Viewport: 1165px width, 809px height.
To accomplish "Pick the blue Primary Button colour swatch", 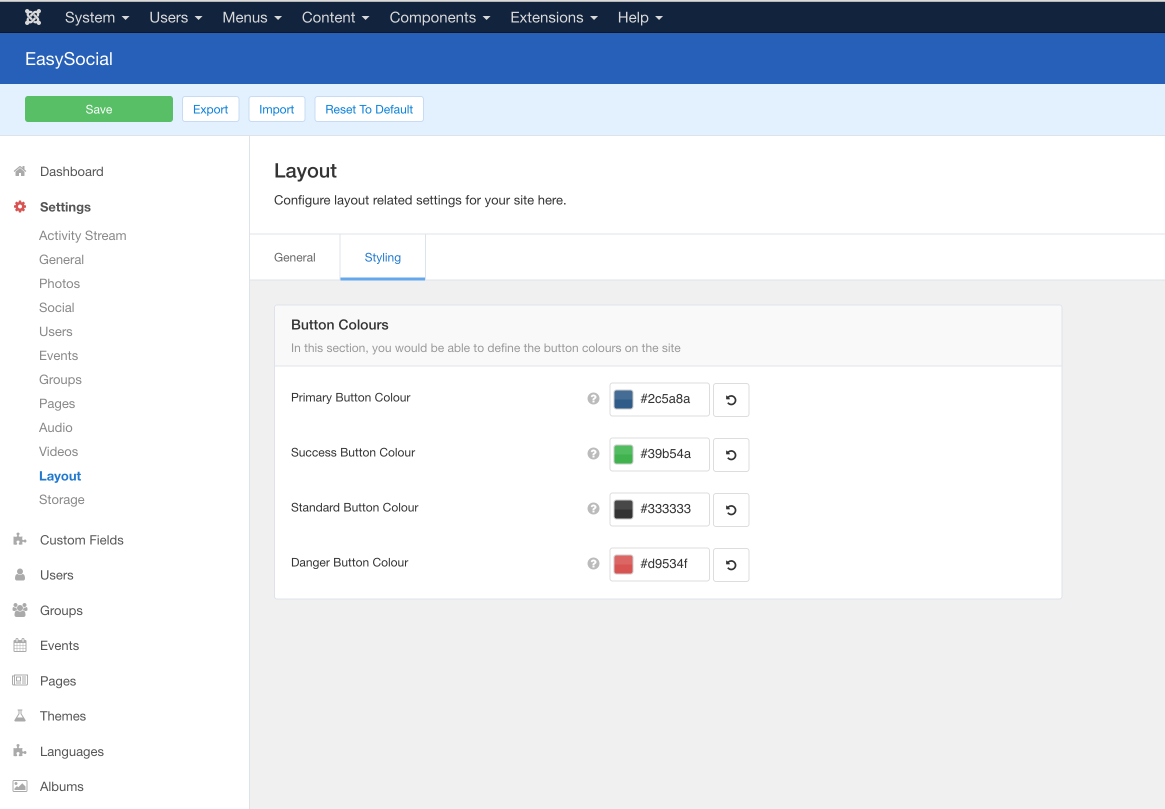I will tap(623, 399).
